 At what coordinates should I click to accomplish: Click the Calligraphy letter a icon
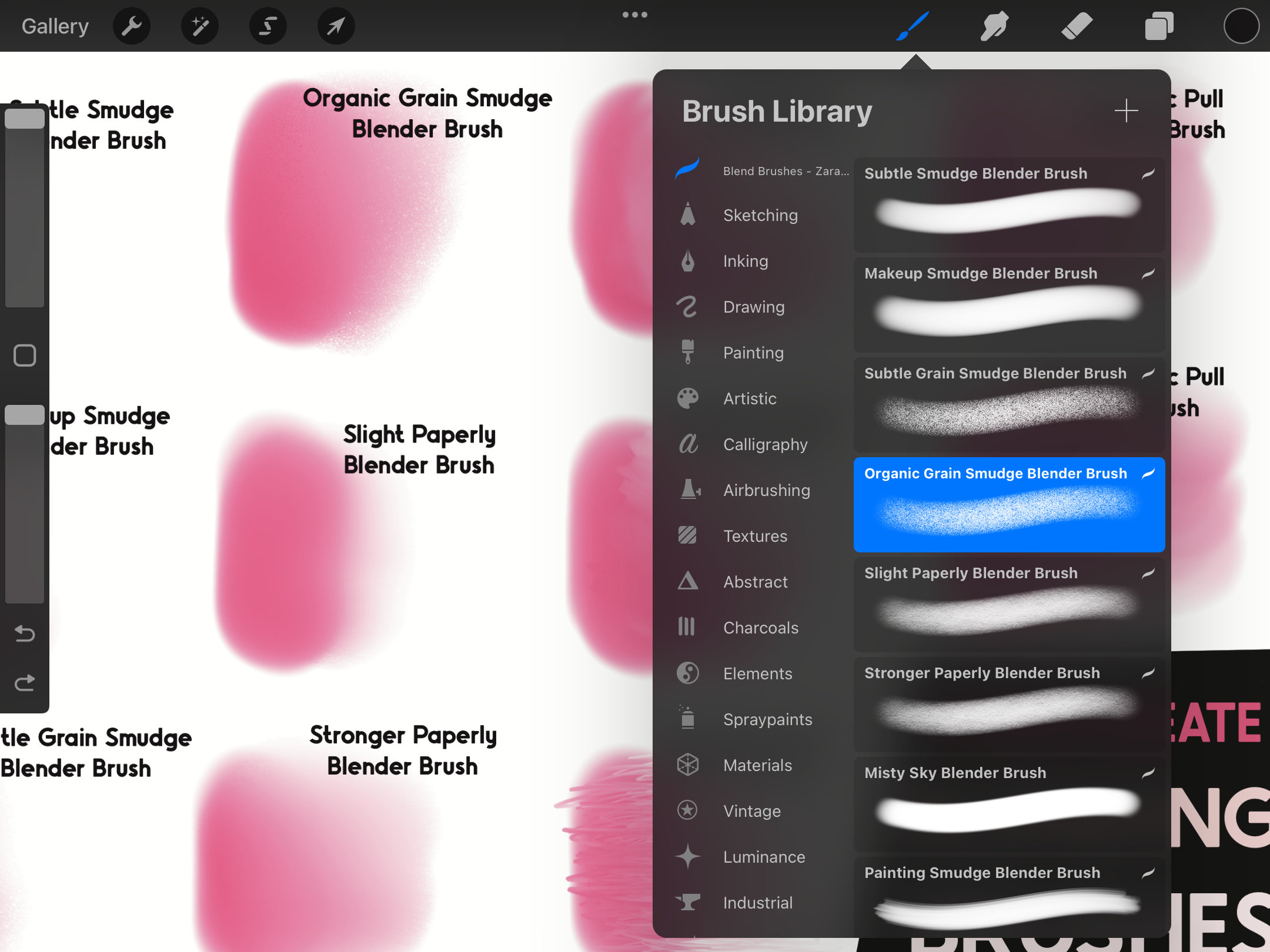pyautogui.click(x=688, y=444)
